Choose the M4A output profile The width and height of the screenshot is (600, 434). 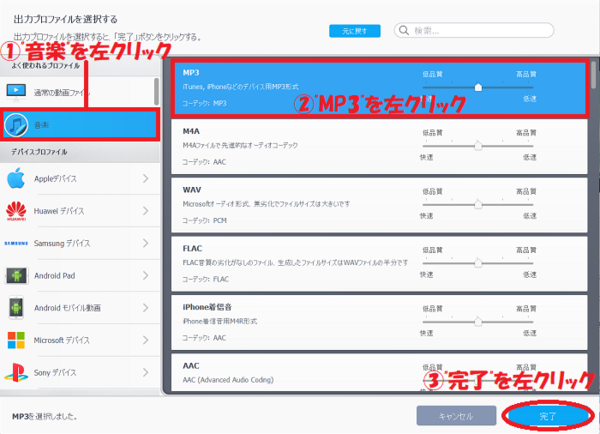[x=290, y=146]
